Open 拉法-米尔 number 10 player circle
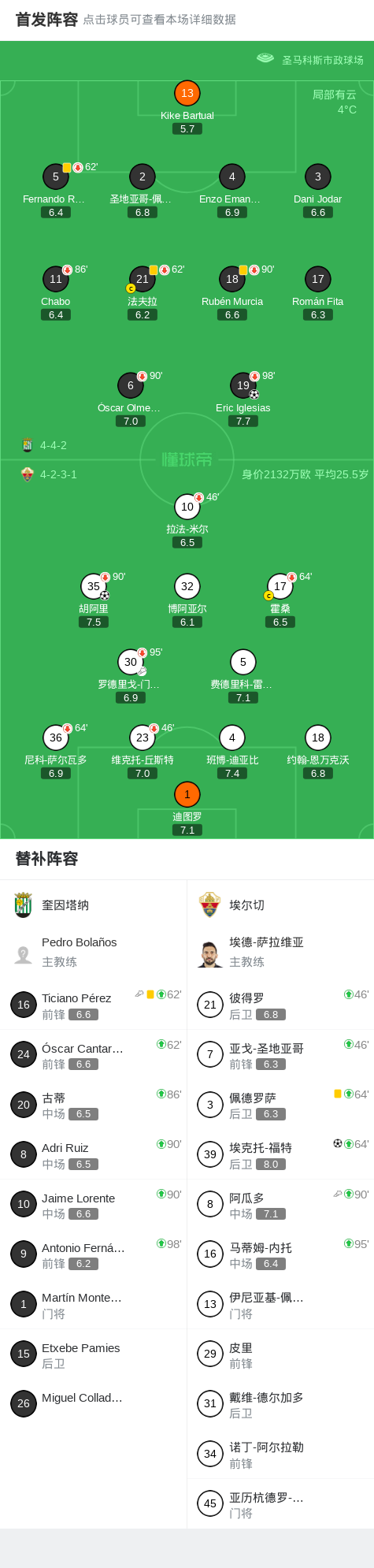374x1568 pixels. pos(187,507)
